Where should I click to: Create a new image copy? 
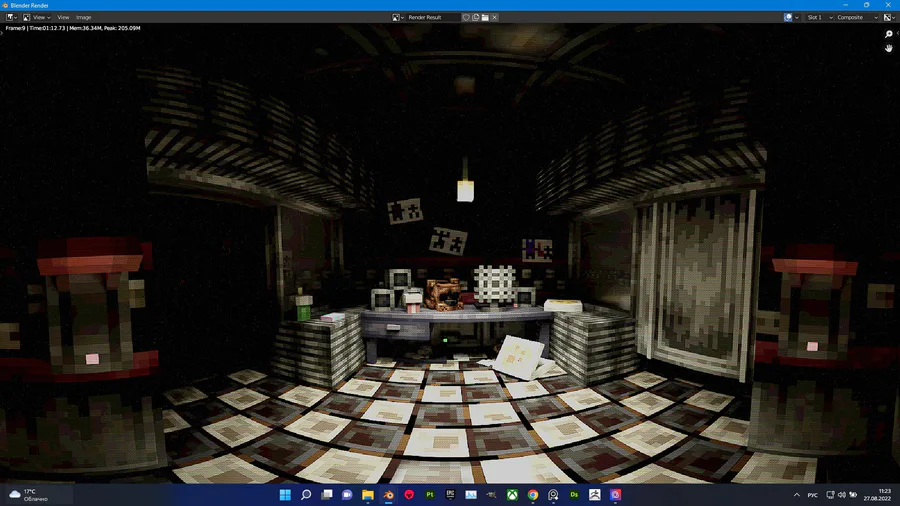(476, 17)
